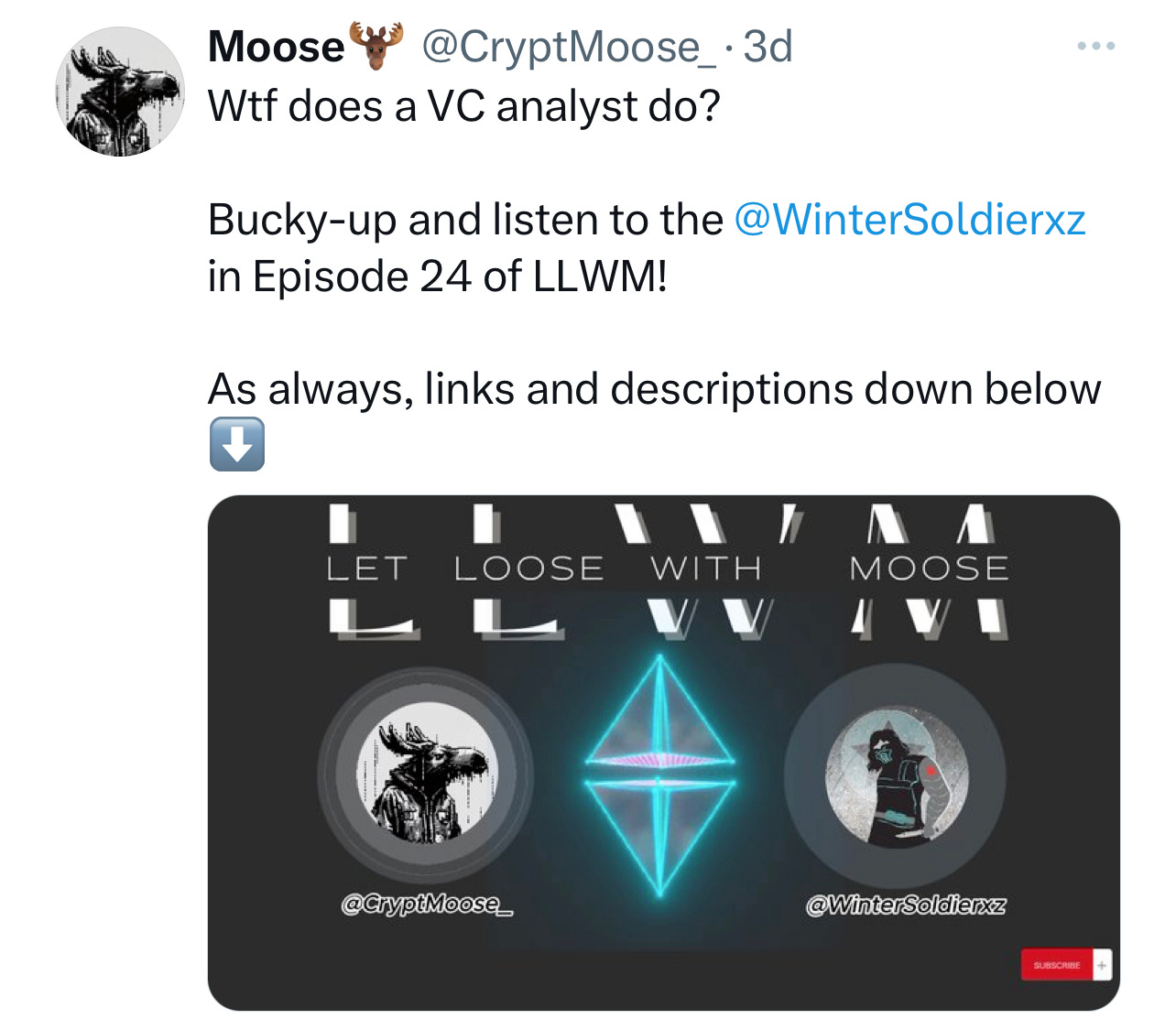Screen dimensions: 1176x1019
Task: Click the @CryptMoose_ caption in the image
Action: pos(427,905)
